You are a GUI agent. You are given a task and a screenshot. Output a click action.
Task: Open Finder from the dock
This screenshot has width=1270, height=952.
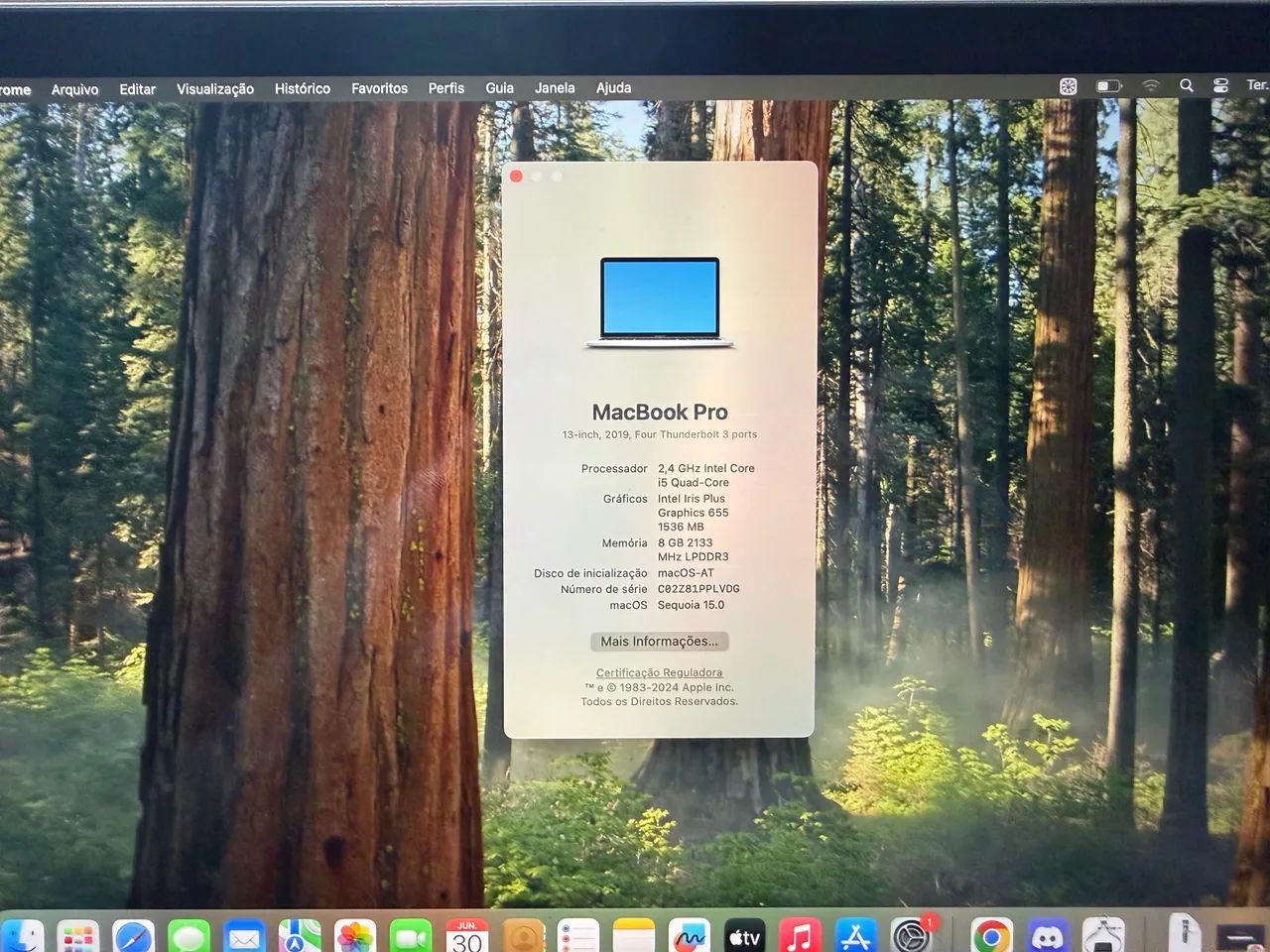click(x=22, y=936)
